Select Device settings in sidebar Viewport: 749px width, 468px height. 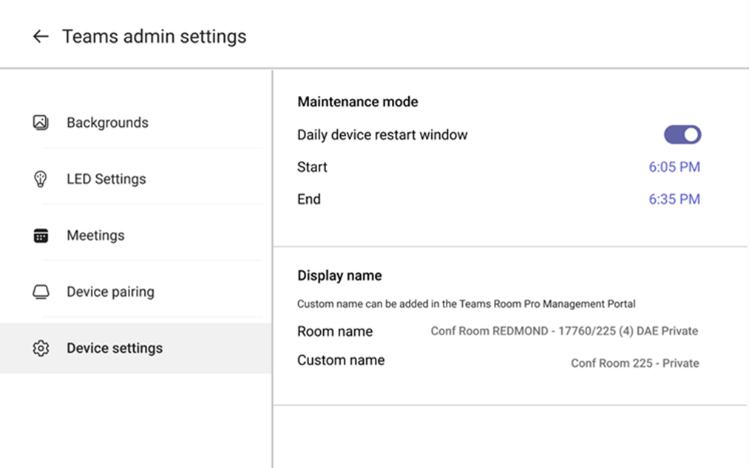click(x=114, y=349)
